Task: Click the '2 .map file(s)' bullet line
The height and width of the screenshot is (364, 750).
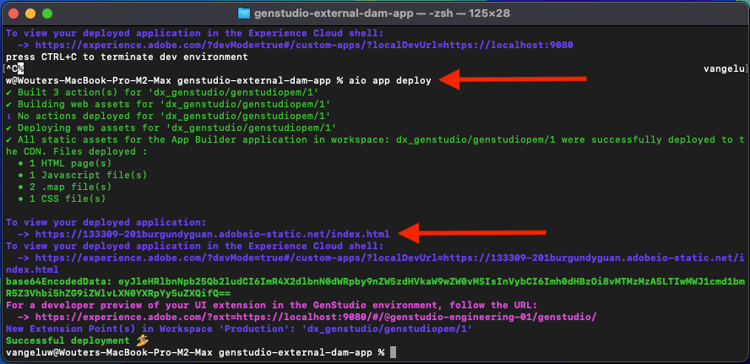Action: (x=64, y=187)
